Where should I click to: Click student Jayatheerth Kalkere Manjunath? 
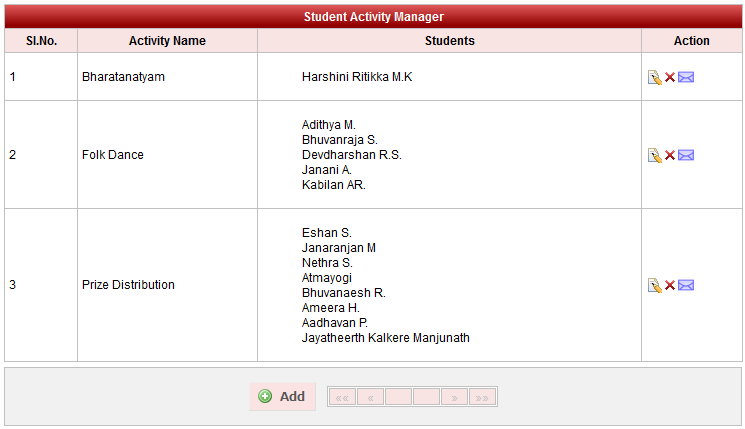click(x=385, y=338)
